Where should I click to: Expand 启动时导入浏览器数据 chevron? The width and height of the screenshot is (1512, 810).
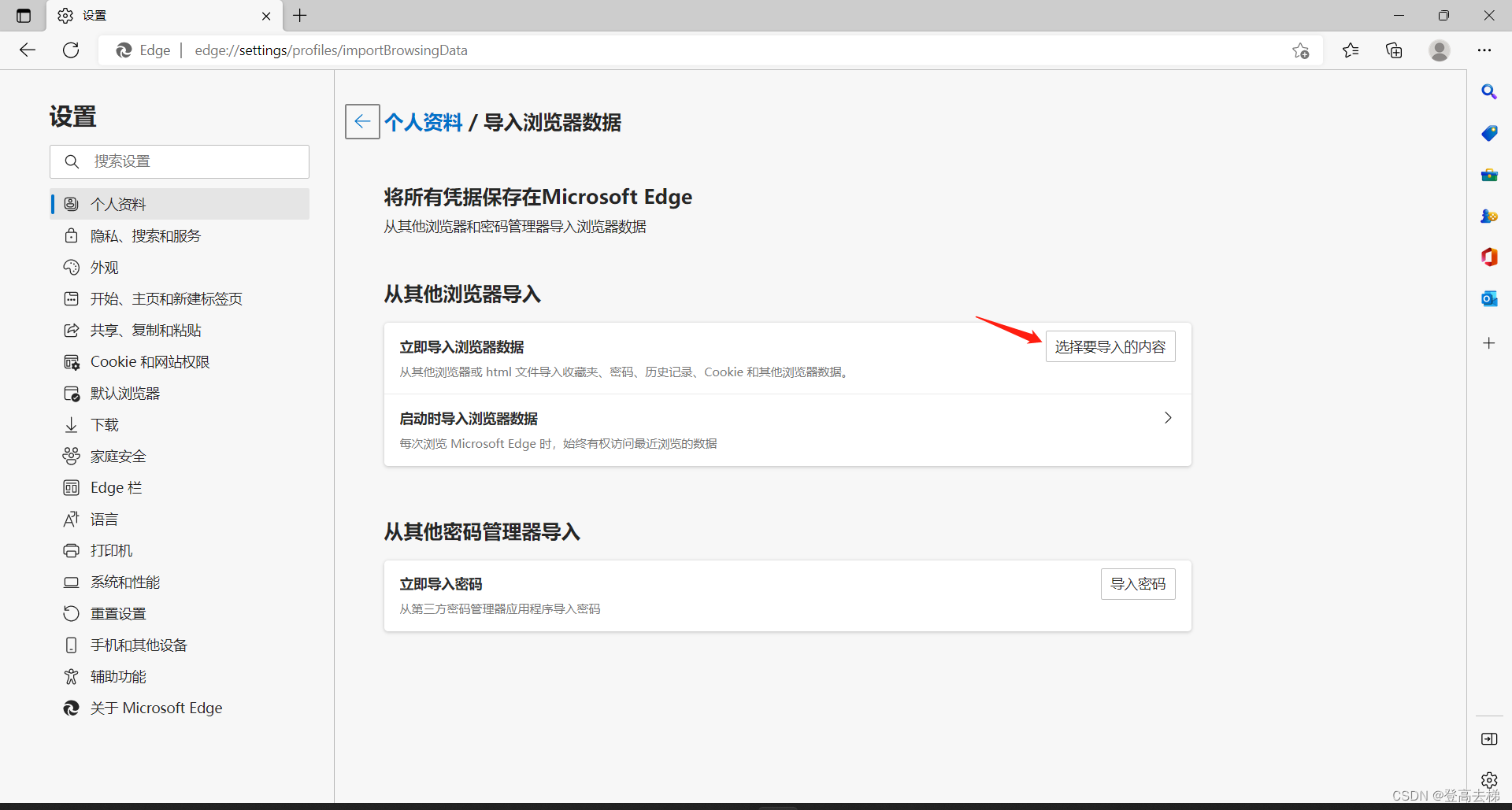click(x=1168, y=418)
